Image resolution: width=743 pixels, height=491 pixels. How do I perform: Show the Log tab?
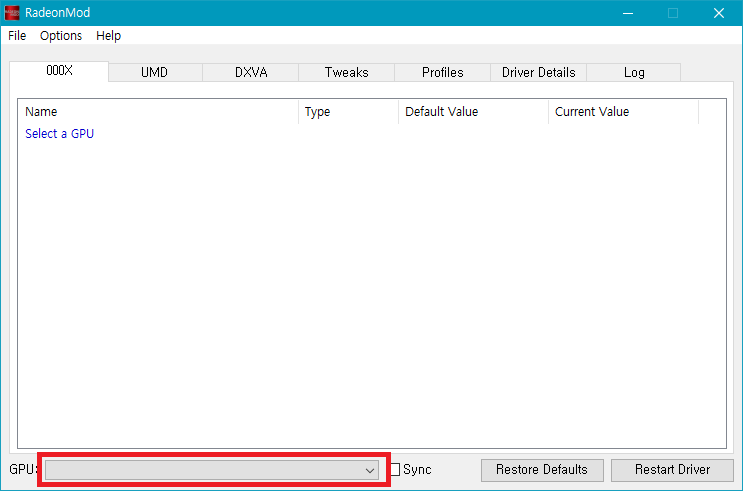coord(633,72)
